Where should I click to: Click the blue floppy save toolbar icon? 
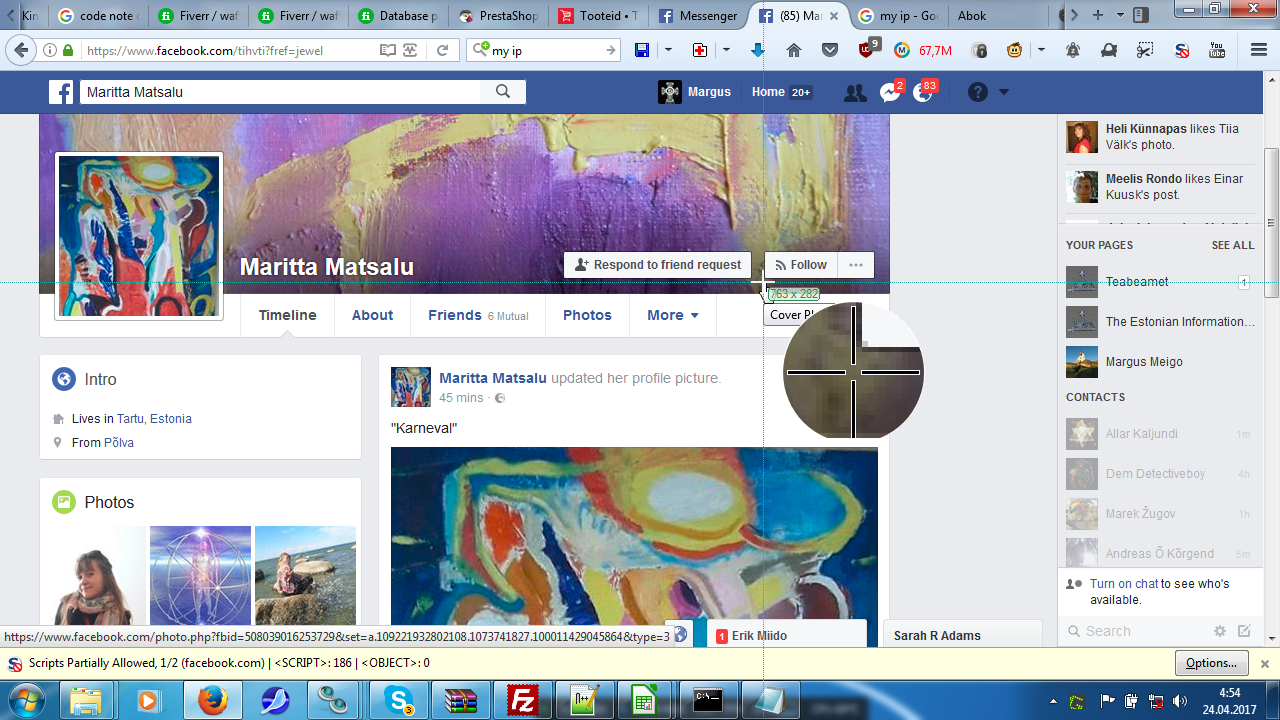(642, 50)
